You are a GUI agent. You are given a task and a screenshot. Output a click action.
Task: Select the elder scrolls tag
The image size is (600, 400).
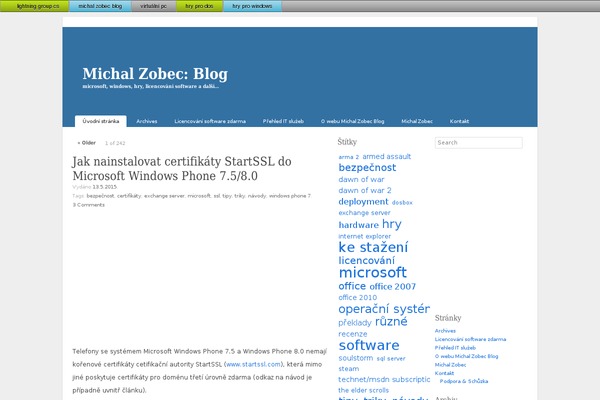(x=363, y=390)
